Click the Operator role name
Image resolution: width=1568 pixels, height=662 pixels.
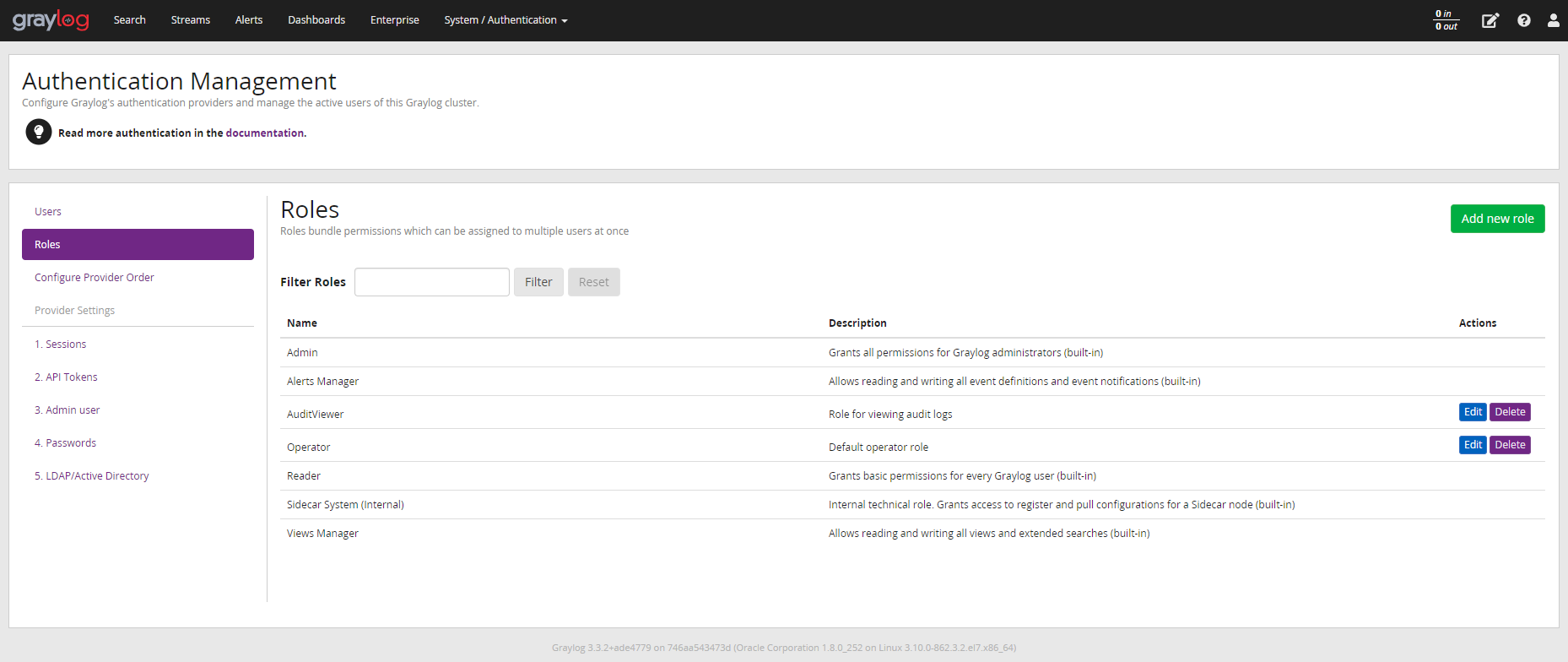(308, 447)
